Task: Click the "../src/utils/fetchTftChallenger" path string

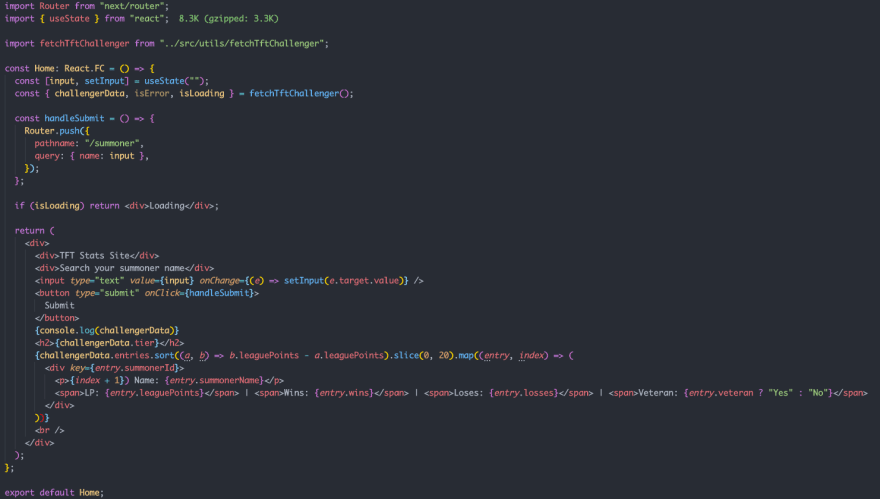Action: [241, 43]
